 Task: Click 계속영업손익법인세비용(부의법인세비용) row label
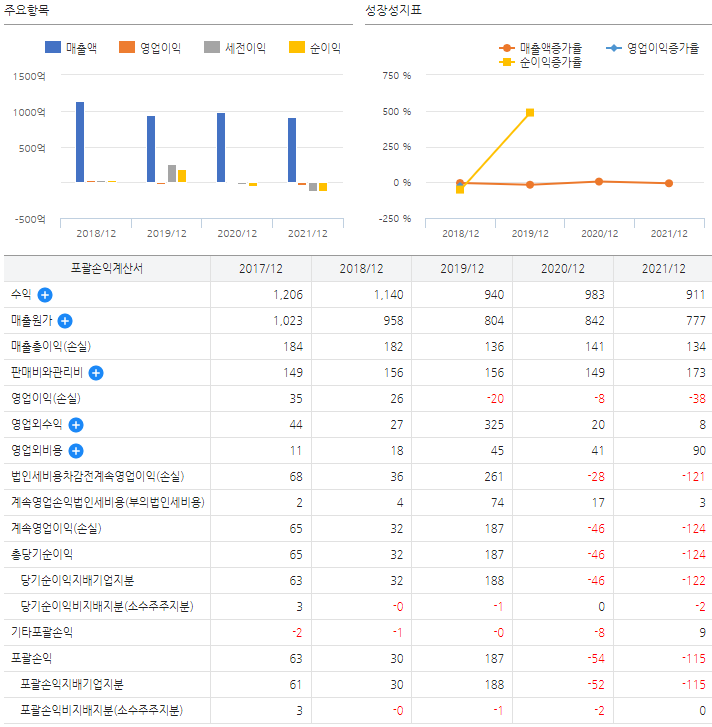coord(108,503)
